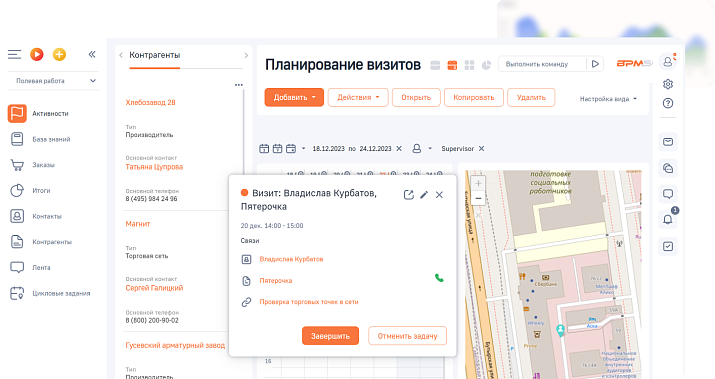Open three-dot menu in Контрагенты panel
This screenshot has width=715, height=379.
click(238, 85)
